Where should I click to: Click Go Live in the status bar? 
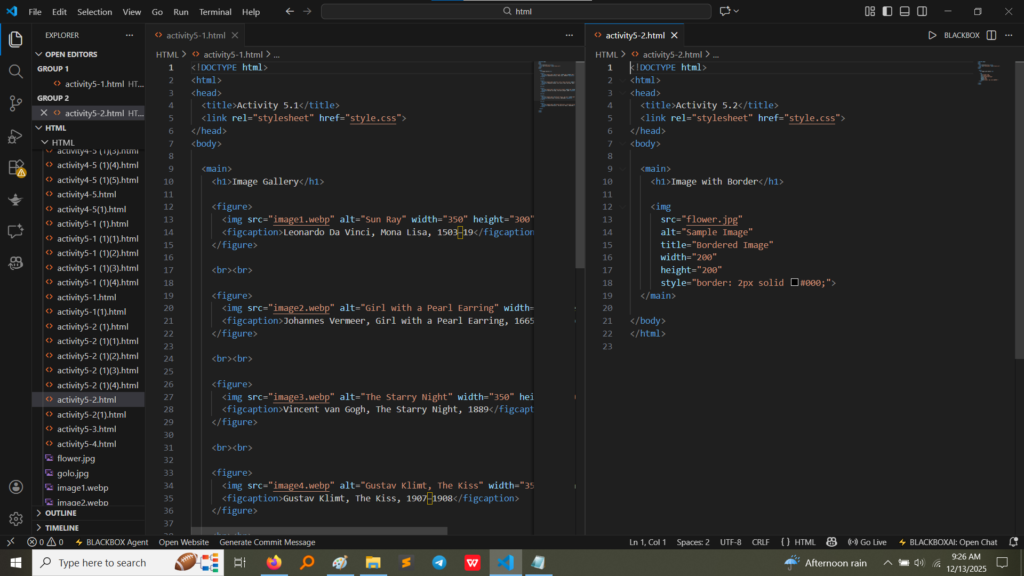tap(866, 542)
